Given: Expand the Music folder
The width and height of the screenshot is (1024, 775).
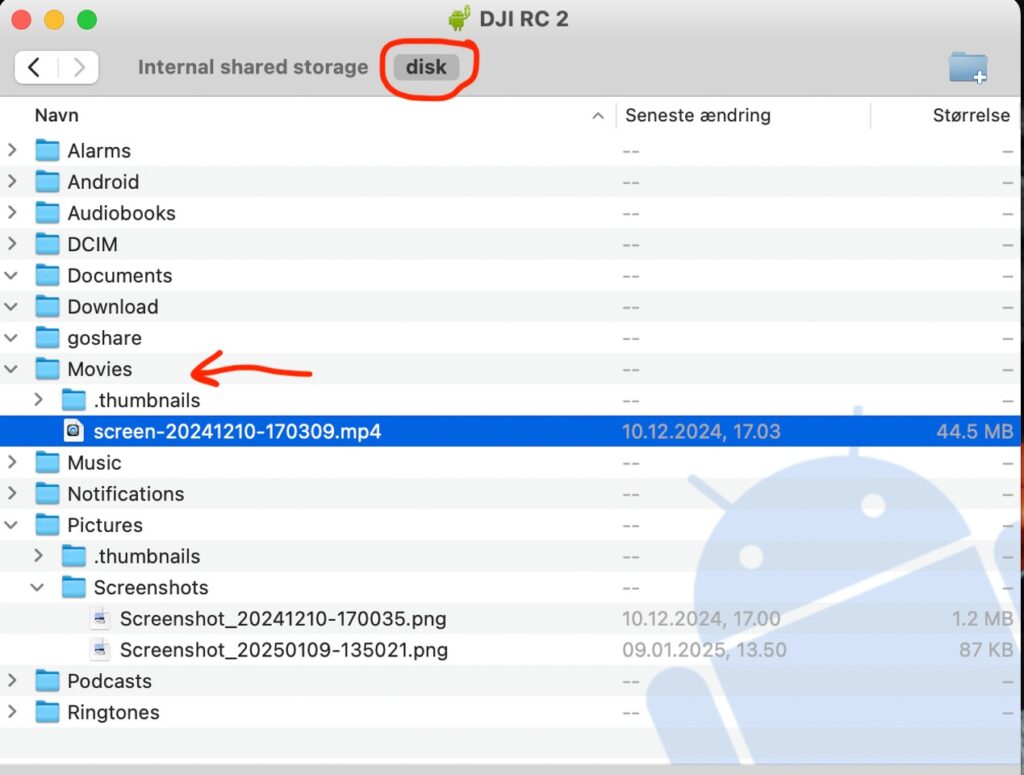Looking at the screenshot, I should 12,463.
